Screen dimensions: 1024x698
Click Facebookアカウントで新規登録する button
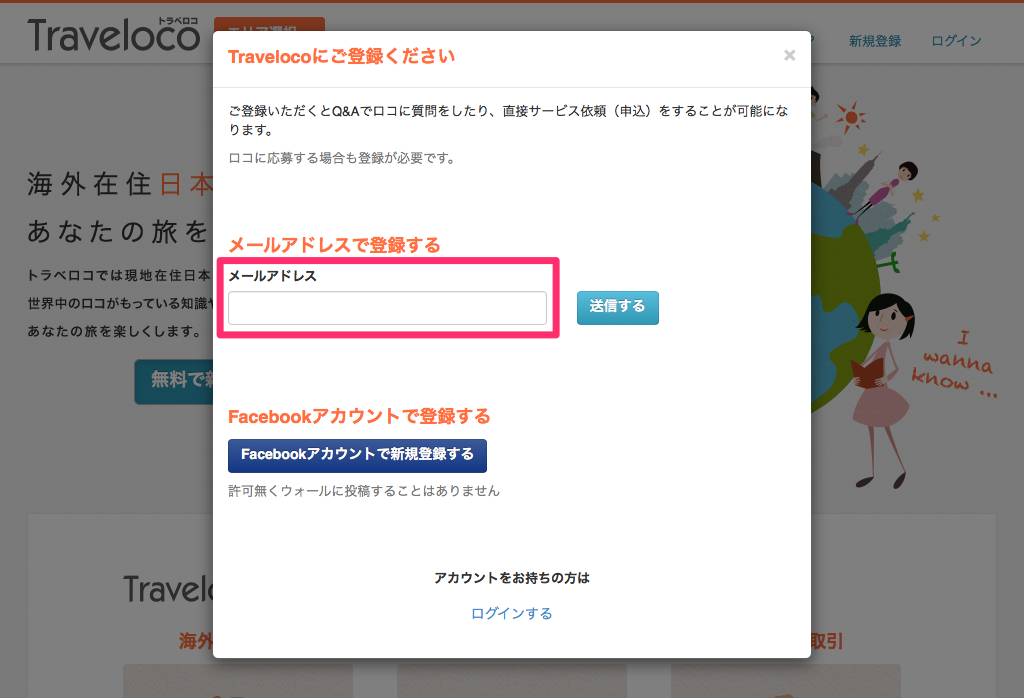click(x=357, y=455)
